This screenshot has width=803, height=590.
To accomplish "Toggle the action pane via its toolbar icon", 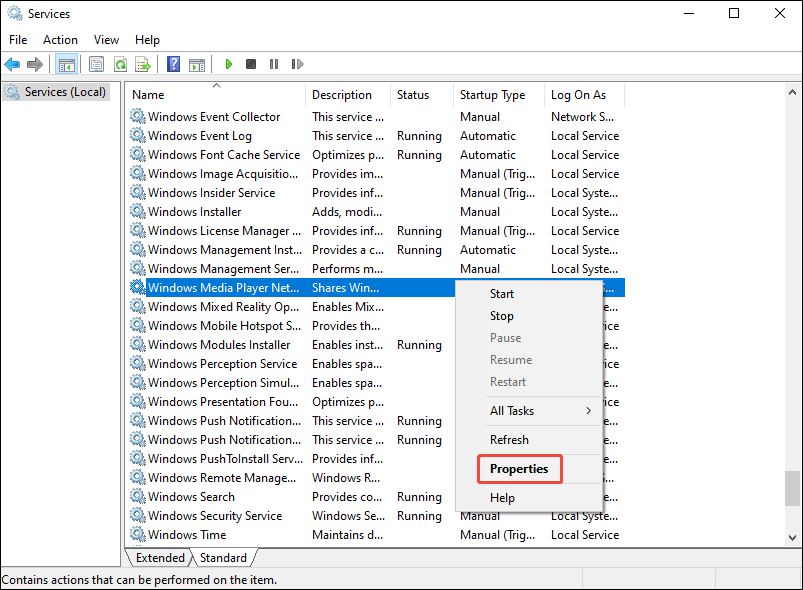I will (x=197, y=64).
